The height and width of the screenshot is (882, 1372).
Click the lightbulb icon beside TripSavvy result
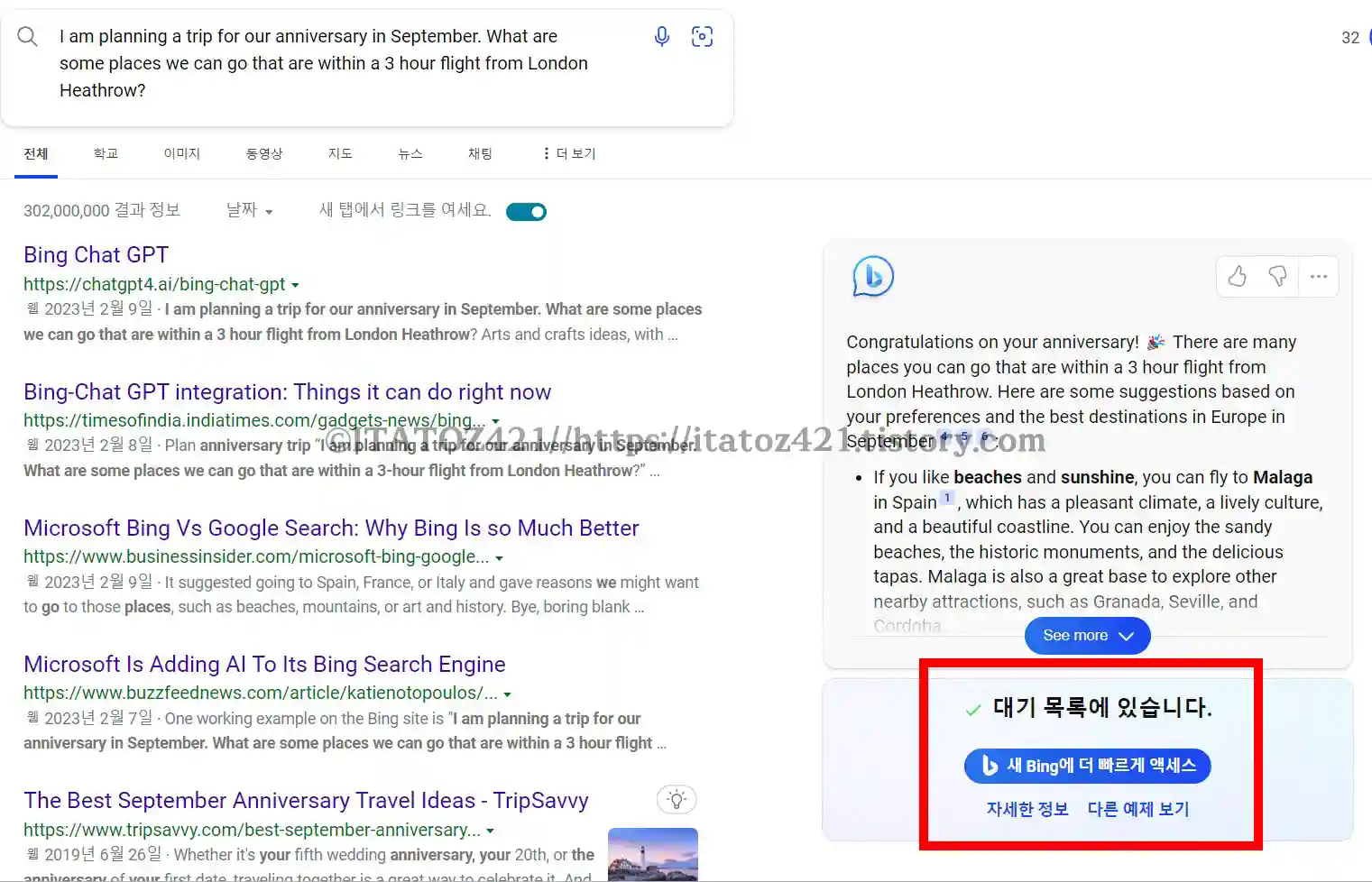pyautogui.click(x=677, y=799)
